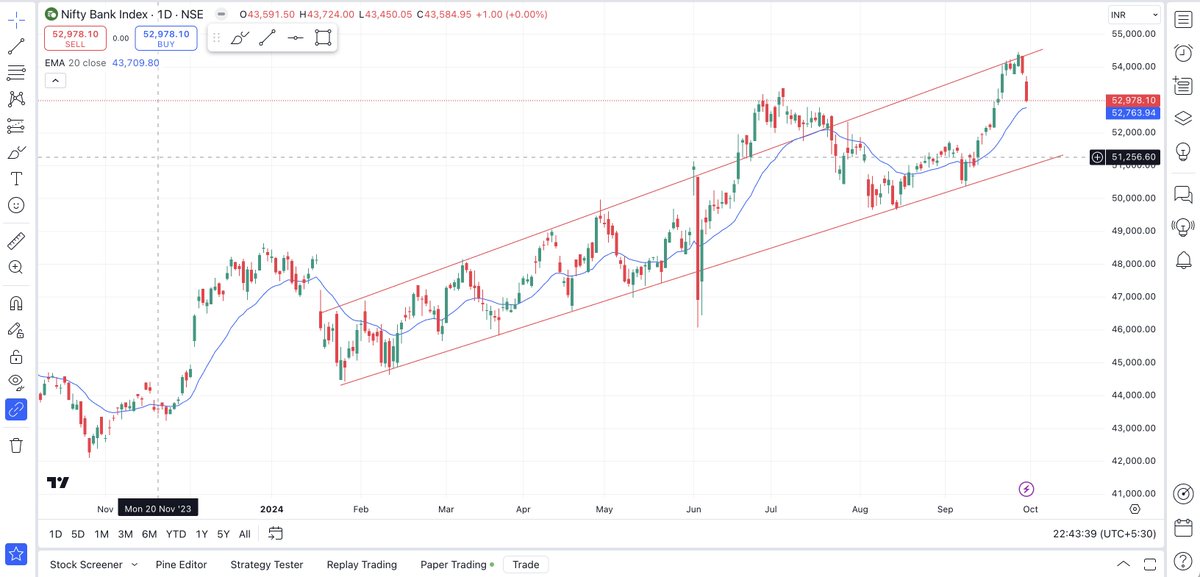This screenshot has height=577, width=1200.
Task: Set range to 5D
Action: tap(79, 534)
